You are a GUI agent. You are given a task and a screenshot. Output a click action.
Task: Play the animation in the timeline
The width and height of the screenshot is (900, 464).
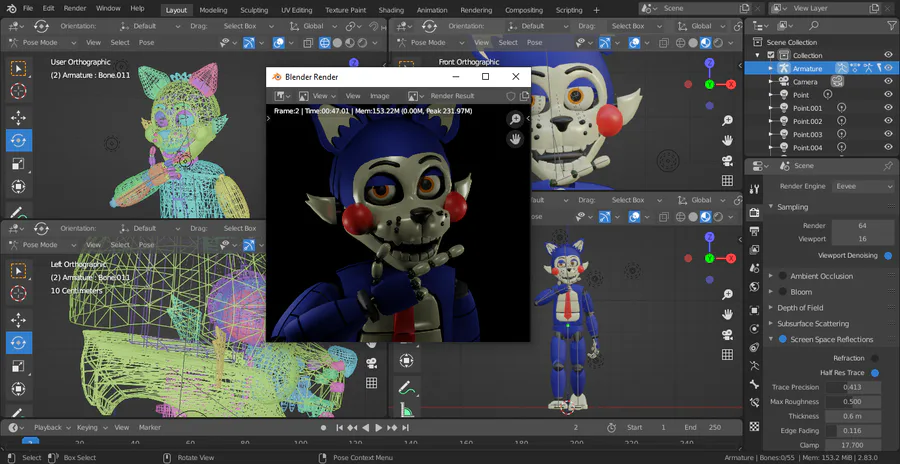click(379, 428)
